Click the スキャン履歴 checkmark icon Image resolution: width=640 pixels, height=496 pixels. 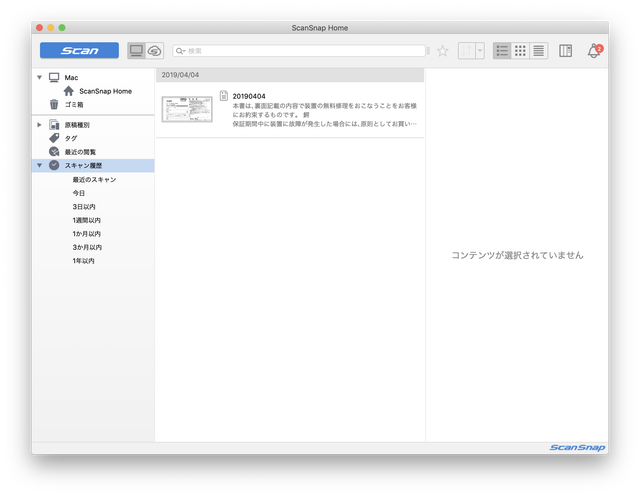pos(54,165)
